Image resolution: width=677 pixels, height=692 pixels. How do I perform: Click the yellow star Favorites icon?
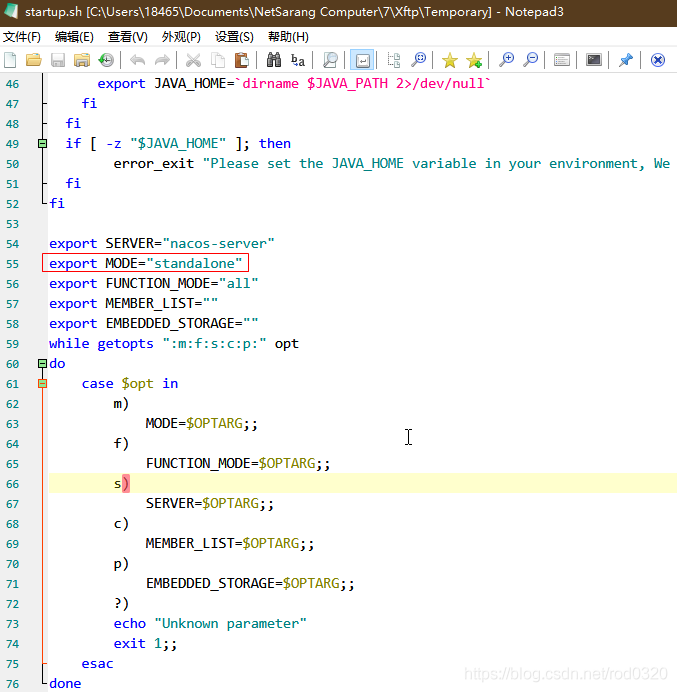(450, 60)
